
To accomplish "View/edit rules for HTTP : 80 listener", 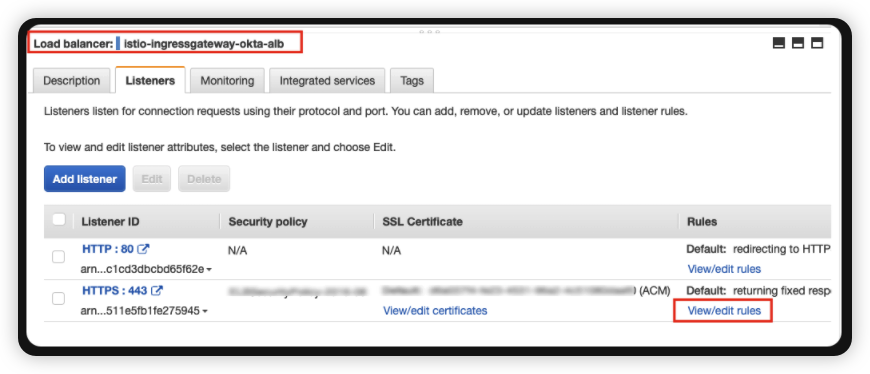I will coord(724,269).
